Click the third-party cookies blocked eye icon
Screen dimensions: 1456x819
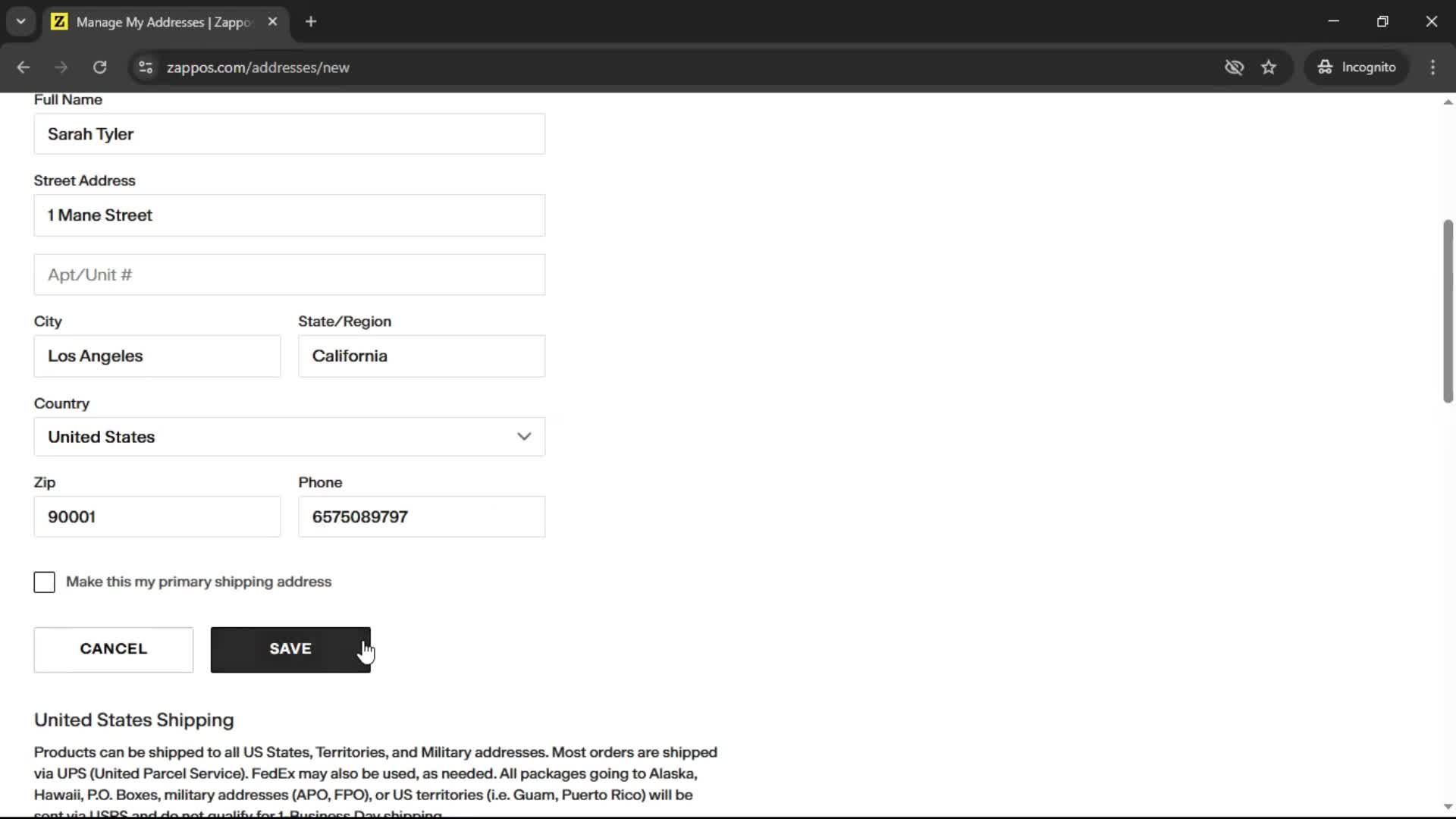(x=1234, y=67)
